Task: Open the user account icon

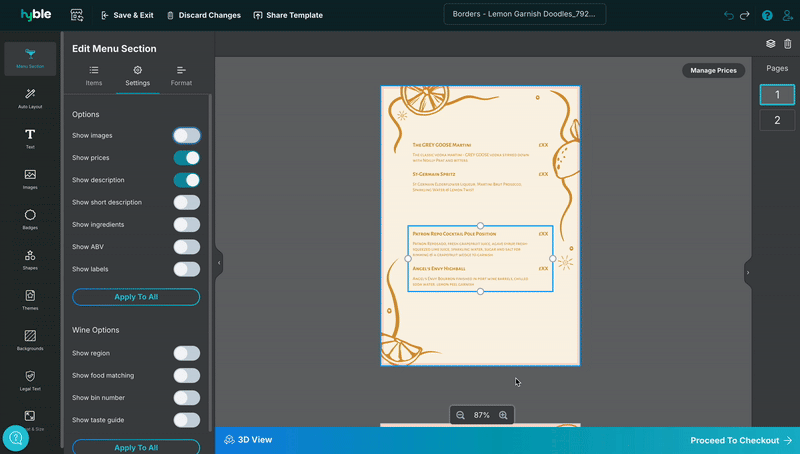Action: (x=788, y=15)
